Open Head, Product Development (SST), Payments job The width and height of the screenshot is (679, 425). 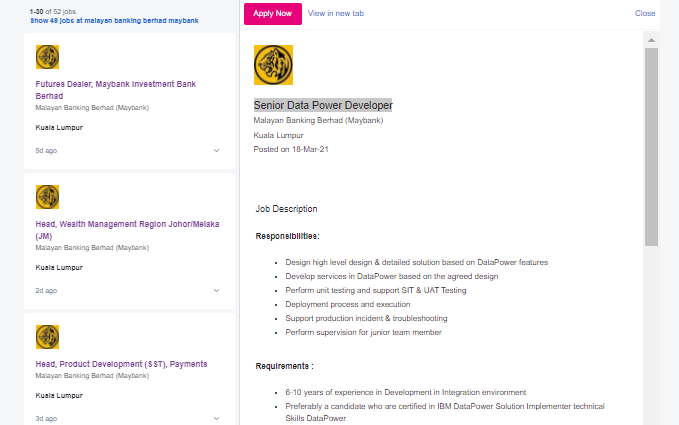pos(121,364)
